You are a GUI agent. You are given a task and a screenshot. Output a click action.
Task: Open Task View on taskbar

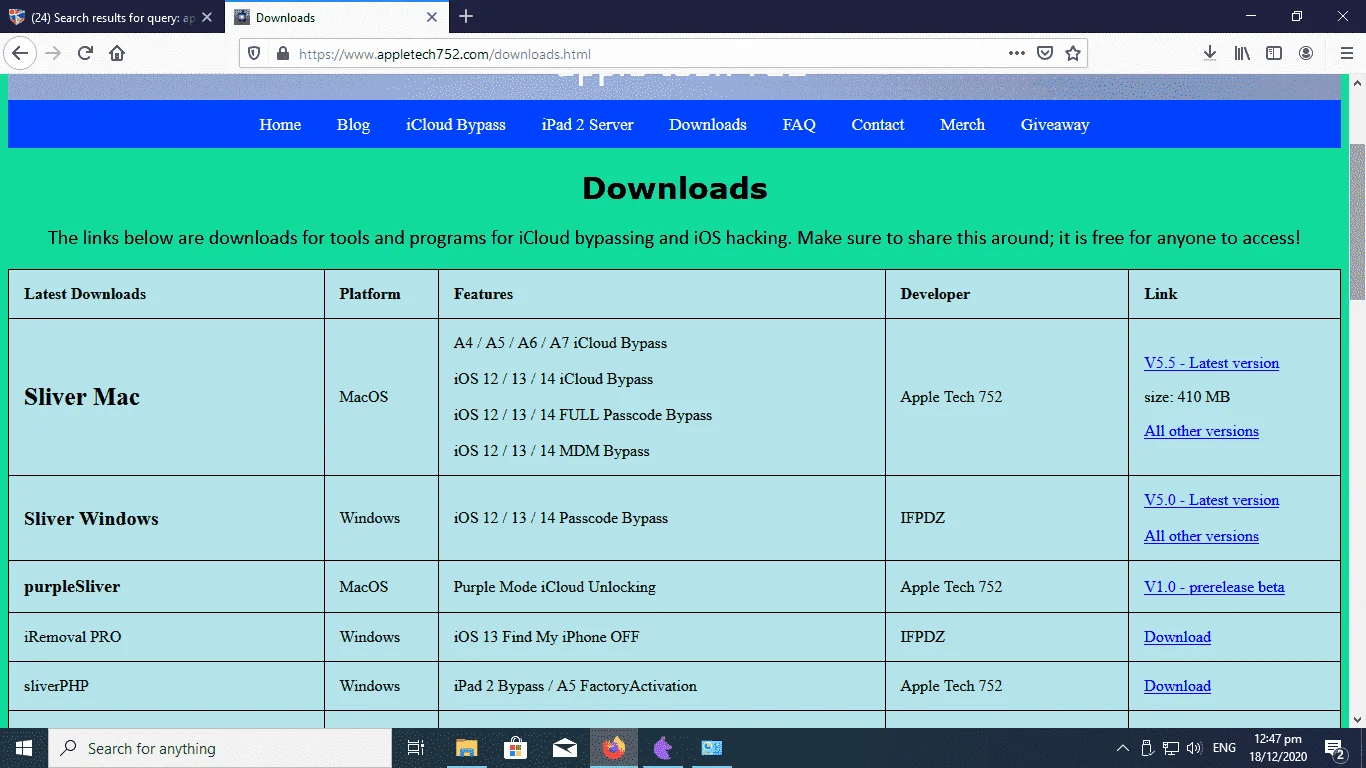[x=417, y=748]
